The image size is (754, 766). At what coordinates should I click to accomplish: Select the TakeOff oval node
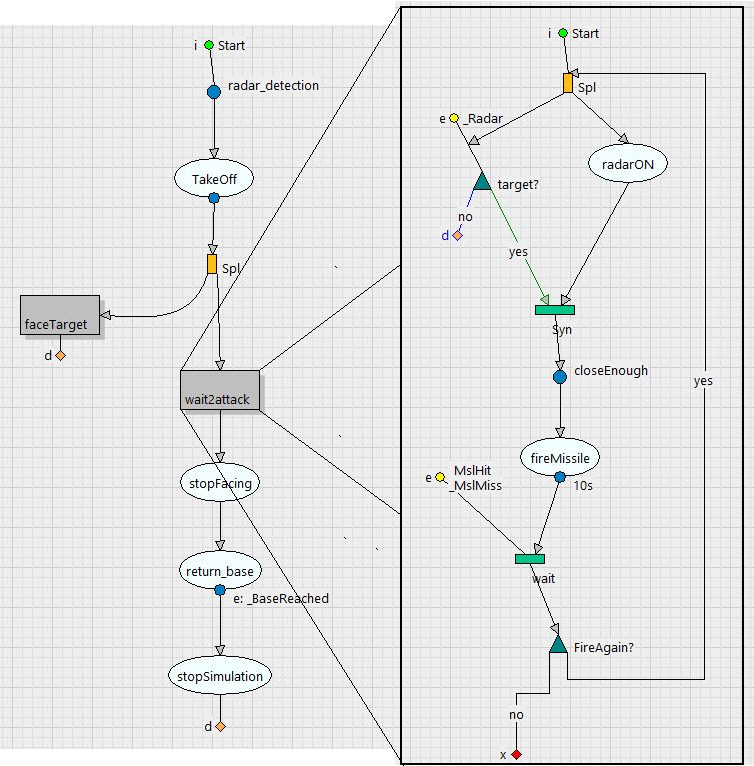click(213, 179)
